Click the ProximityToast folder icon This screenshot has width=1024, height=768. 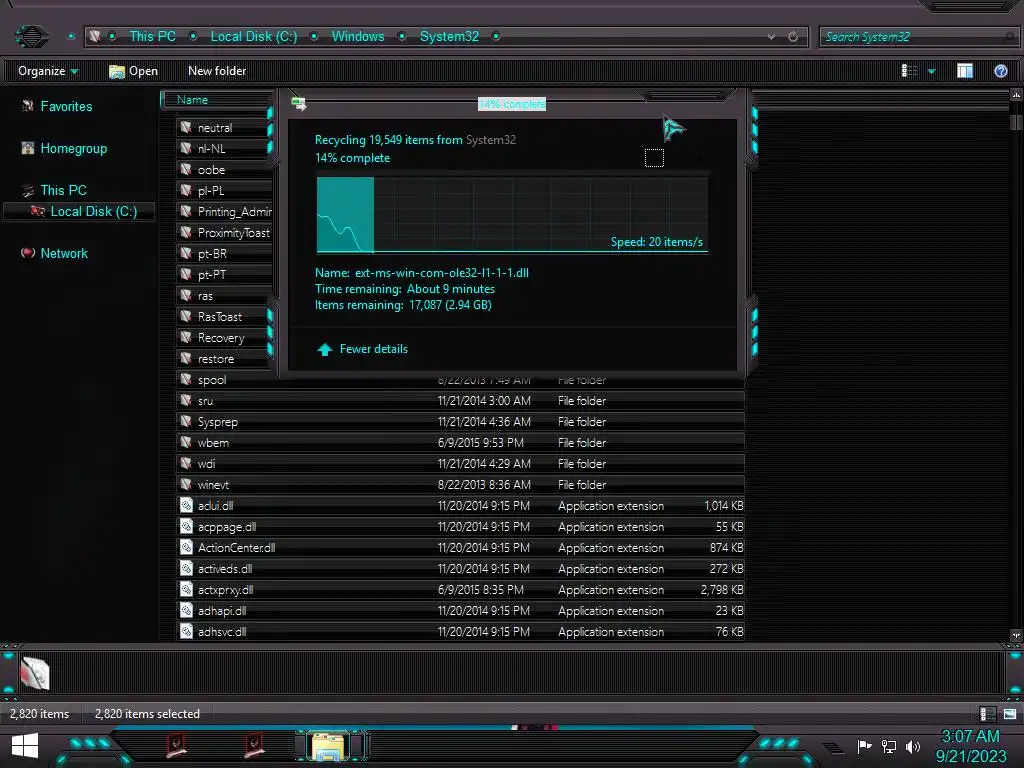point(186,232)
